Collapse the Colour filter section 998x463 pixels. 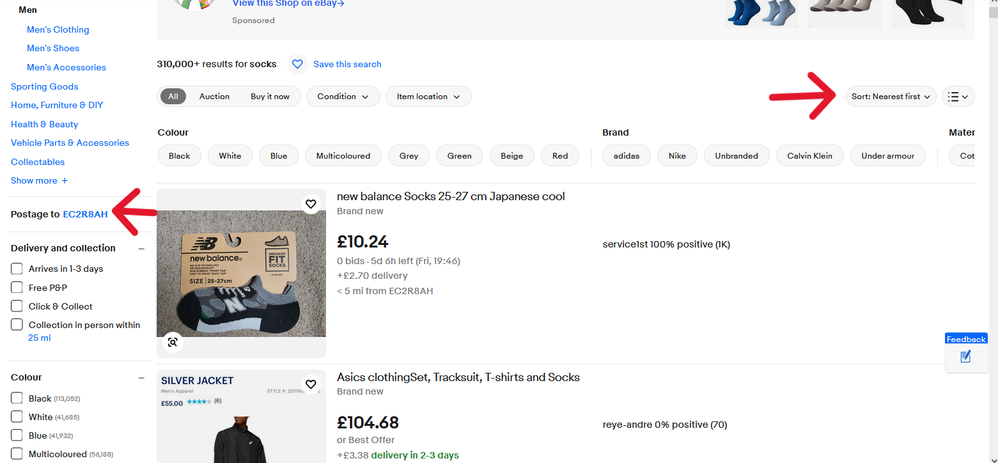pos(141,378)
